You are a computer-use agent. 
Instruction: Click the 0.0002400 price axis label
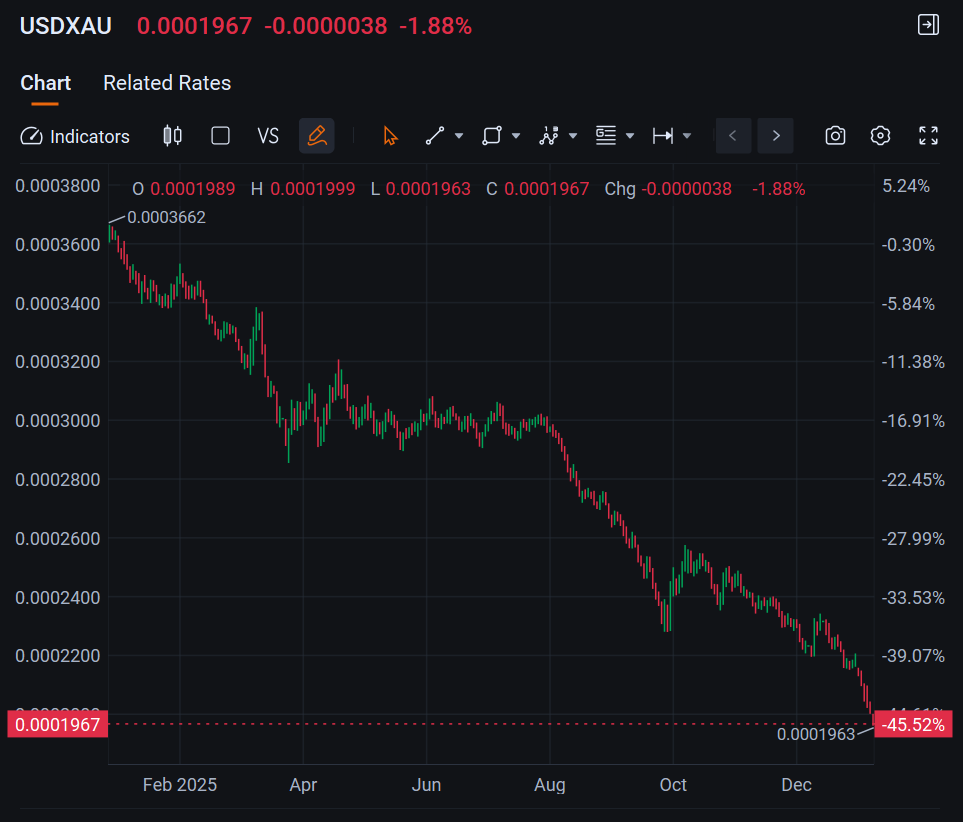point(58,597)
